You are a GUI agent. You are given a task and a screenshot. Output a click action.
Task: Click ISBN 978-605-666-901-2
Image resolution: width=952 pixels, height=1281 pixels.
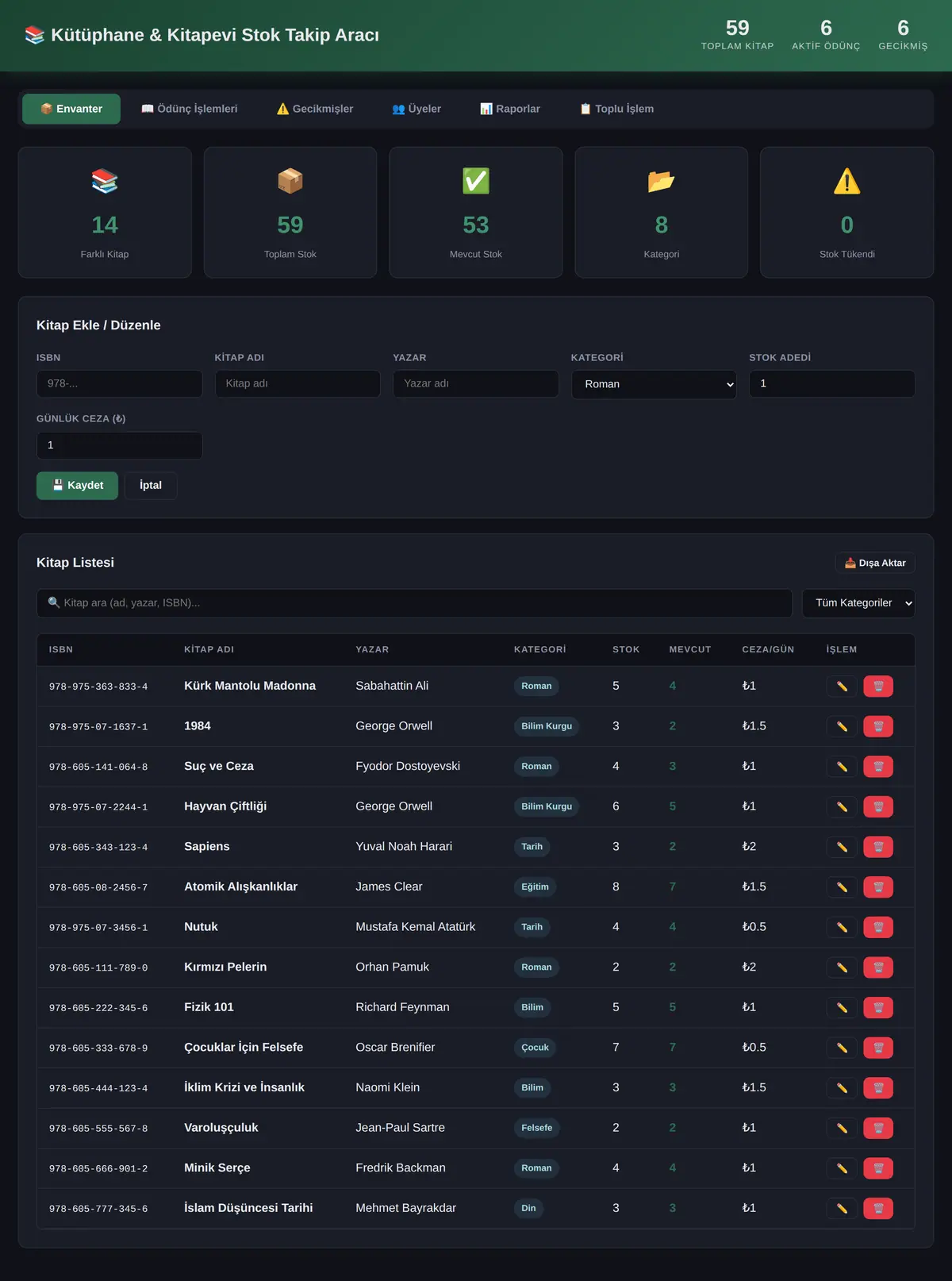pyautogui.click(x=98, y=1169)
